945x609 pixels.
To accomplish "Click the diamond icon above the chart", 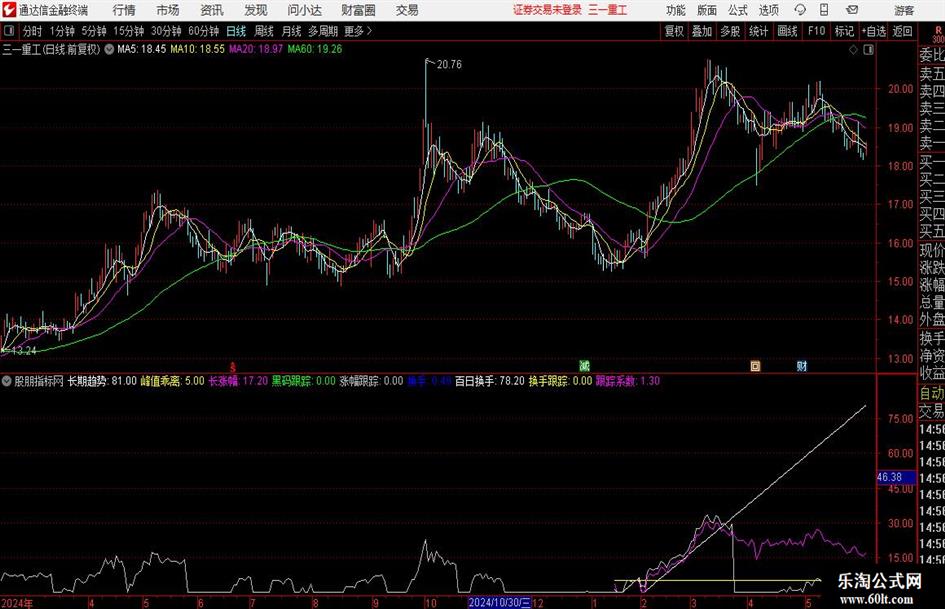I will [853, 49].
